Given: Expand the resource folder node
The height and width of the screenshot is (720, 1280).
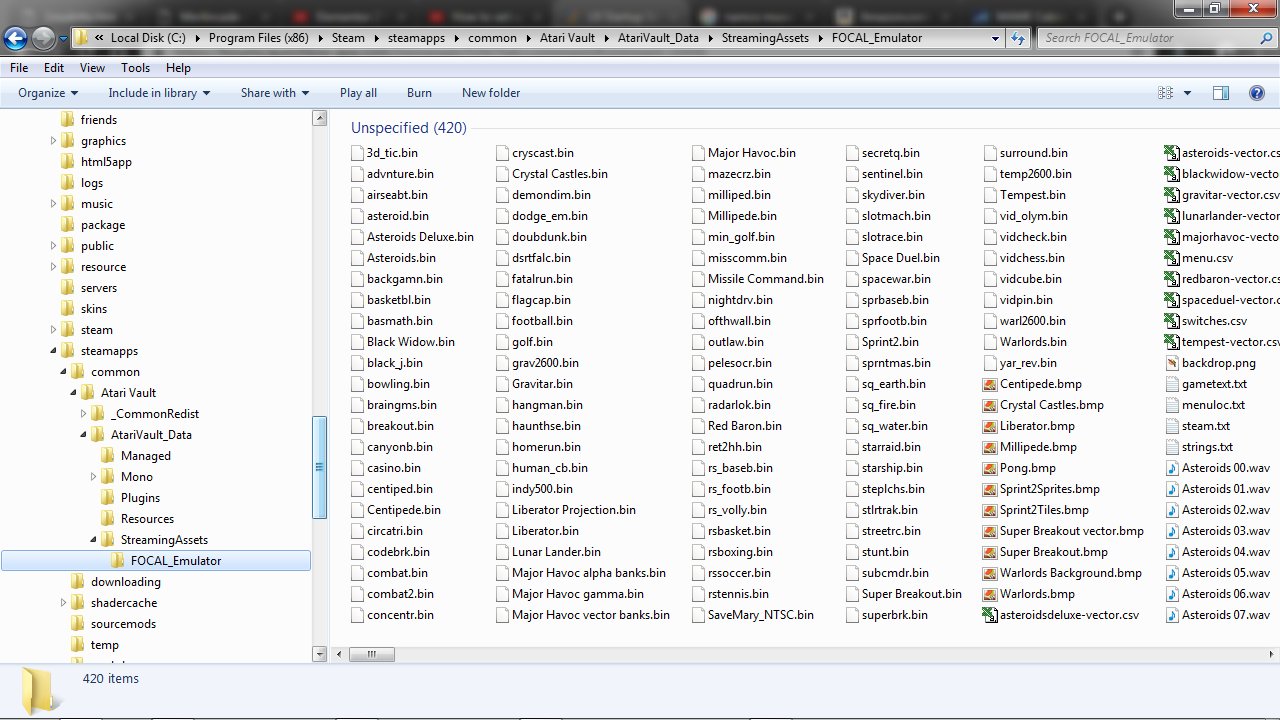Looking at the screenshot, I should [x=54, y=267].
